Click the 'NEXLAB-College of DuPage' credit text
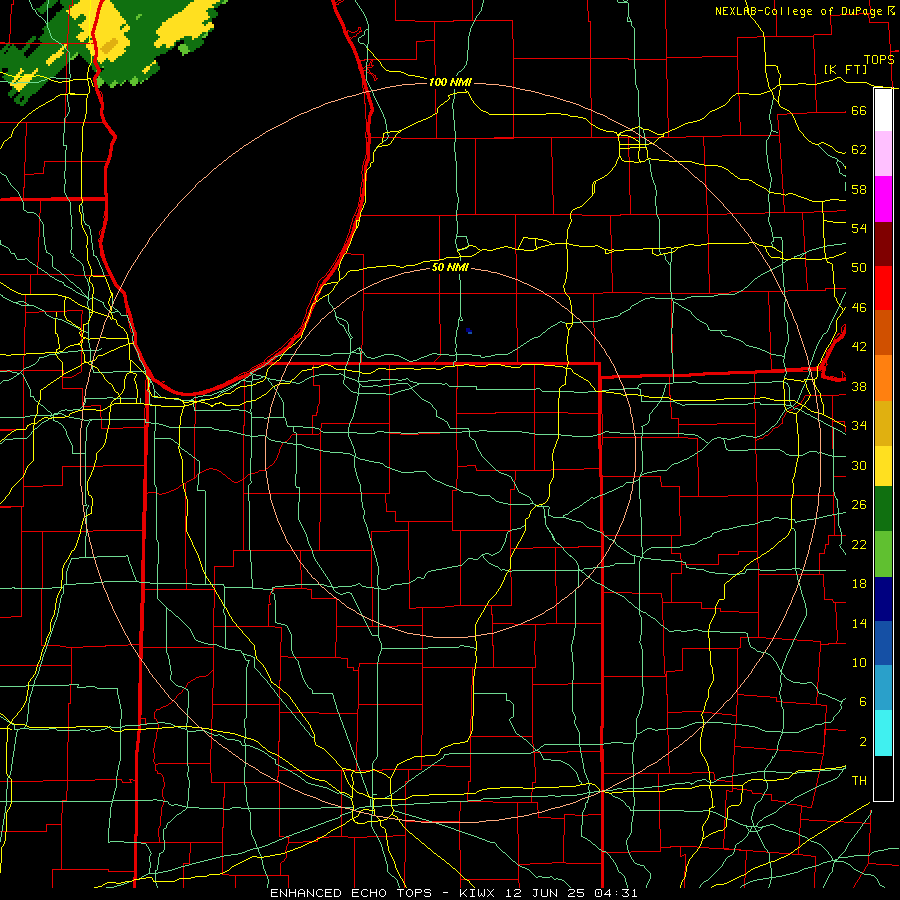Image resolution: width=900 pixels, height=900 pixels. coord(798,11)
